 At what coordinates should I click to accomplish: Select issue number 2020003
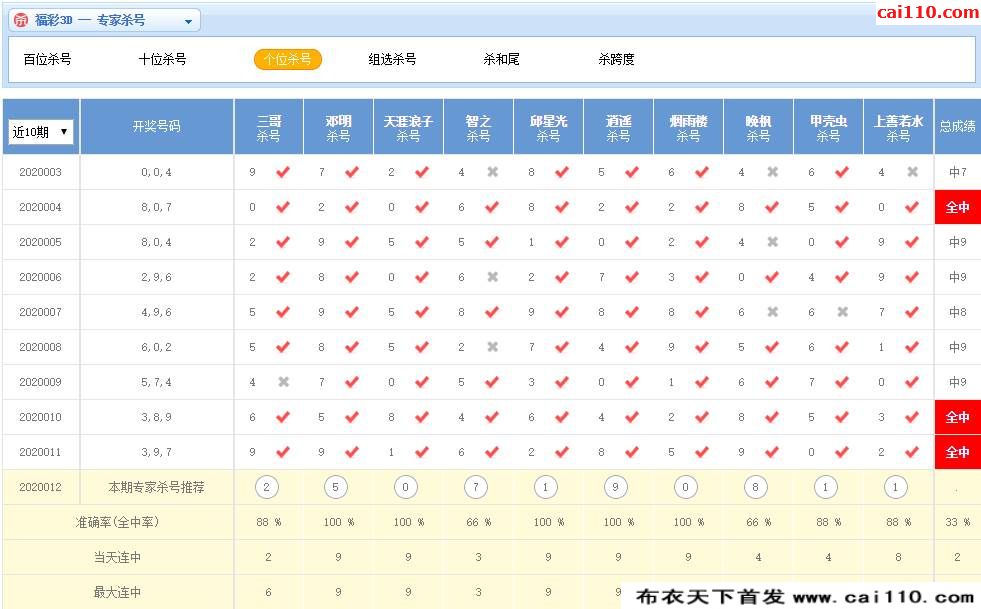click(x=41, y=172)
